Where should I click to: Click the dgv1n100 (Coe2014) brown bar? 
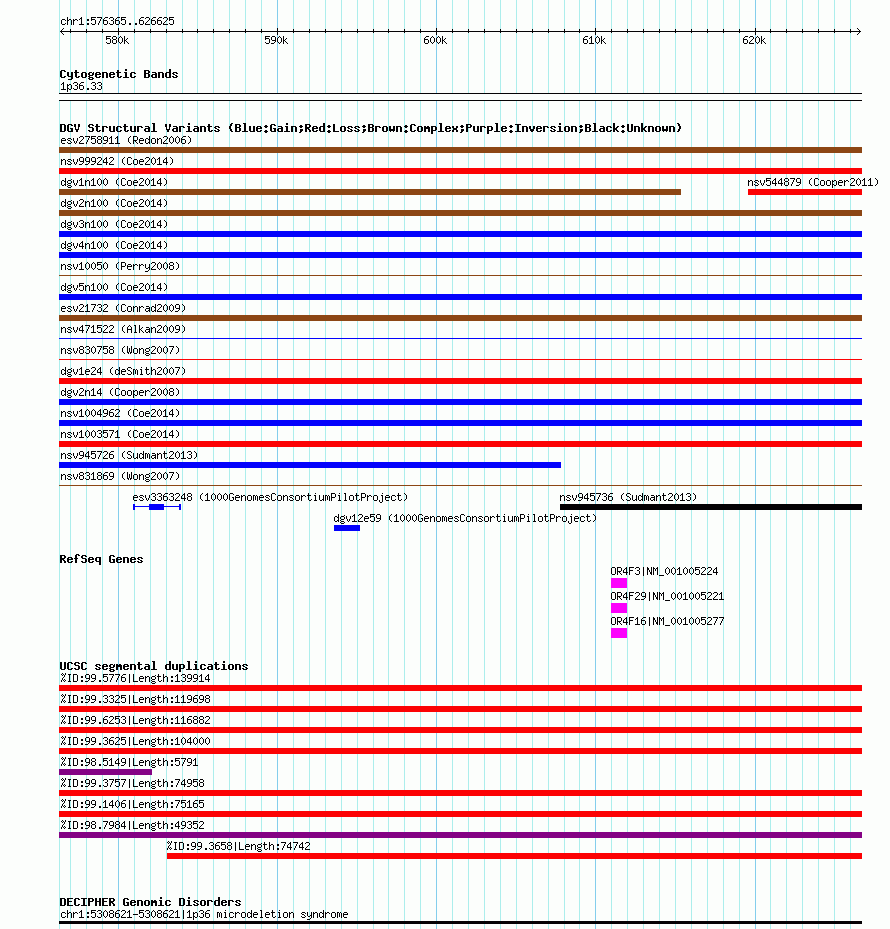370,192
